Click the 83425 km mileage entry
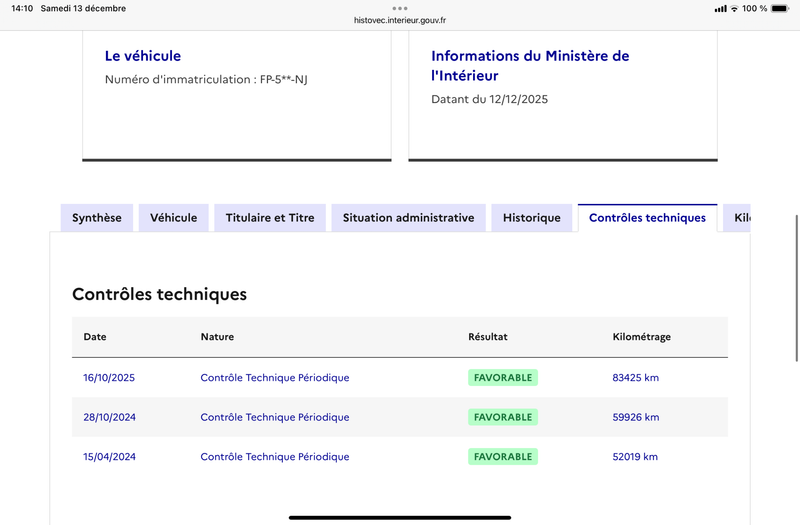This screenshot has height=525, width=800. [x=636, y=378]
